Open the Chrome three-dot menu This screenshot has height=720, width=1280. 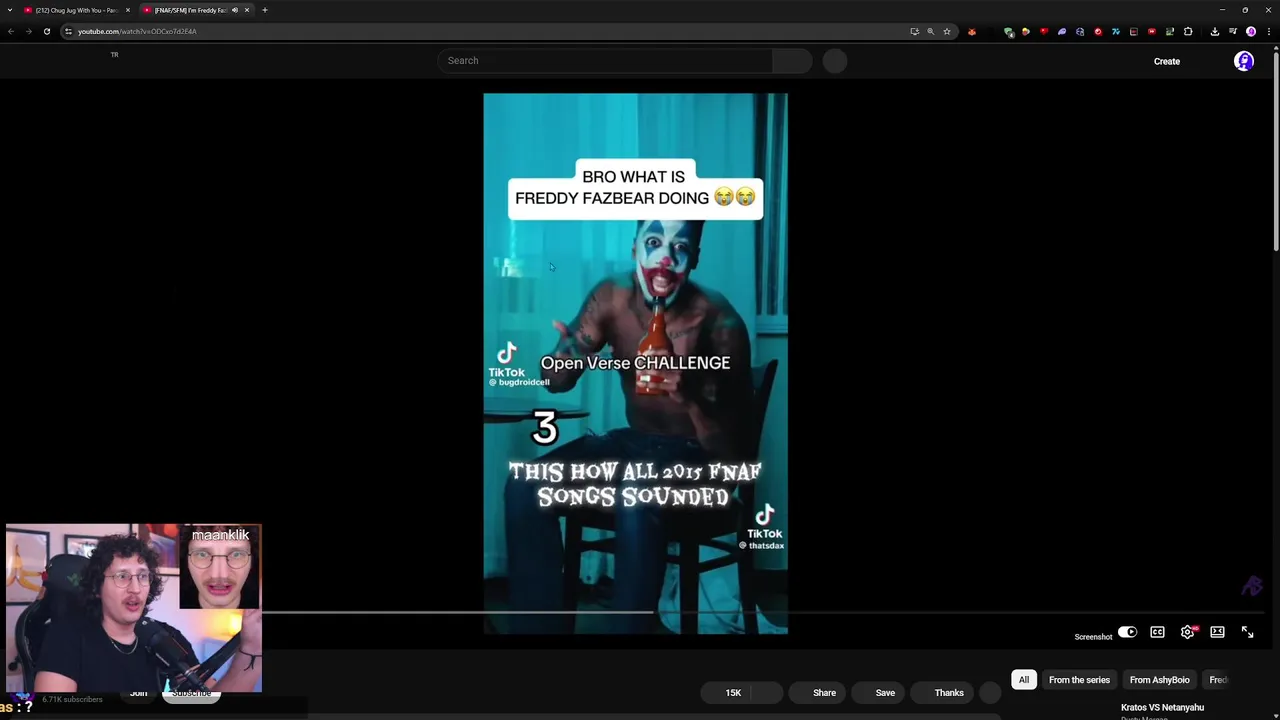pos(1269,32)
